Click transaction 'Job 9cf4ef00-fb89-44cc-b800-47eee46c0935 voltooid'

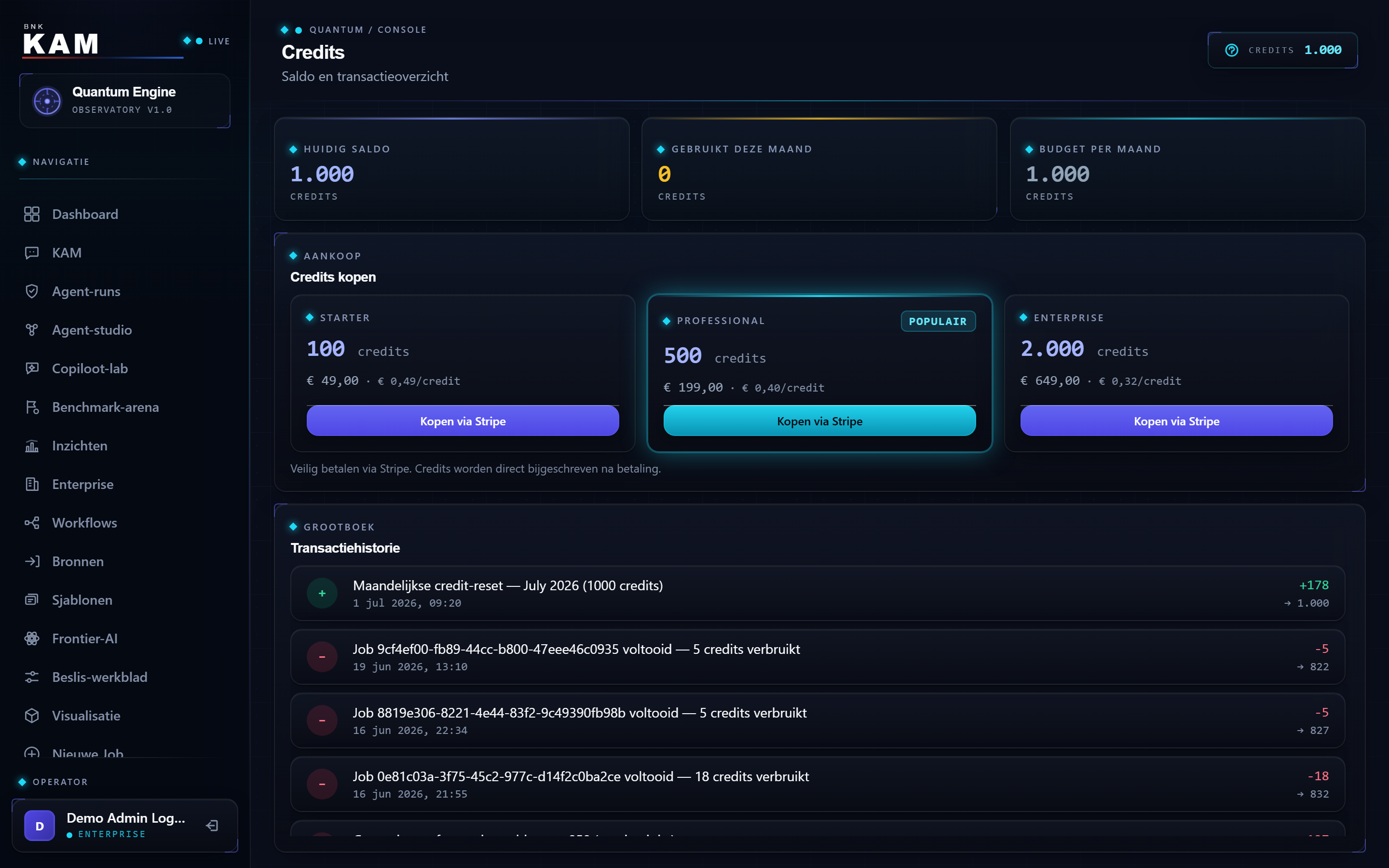(817, 657)
